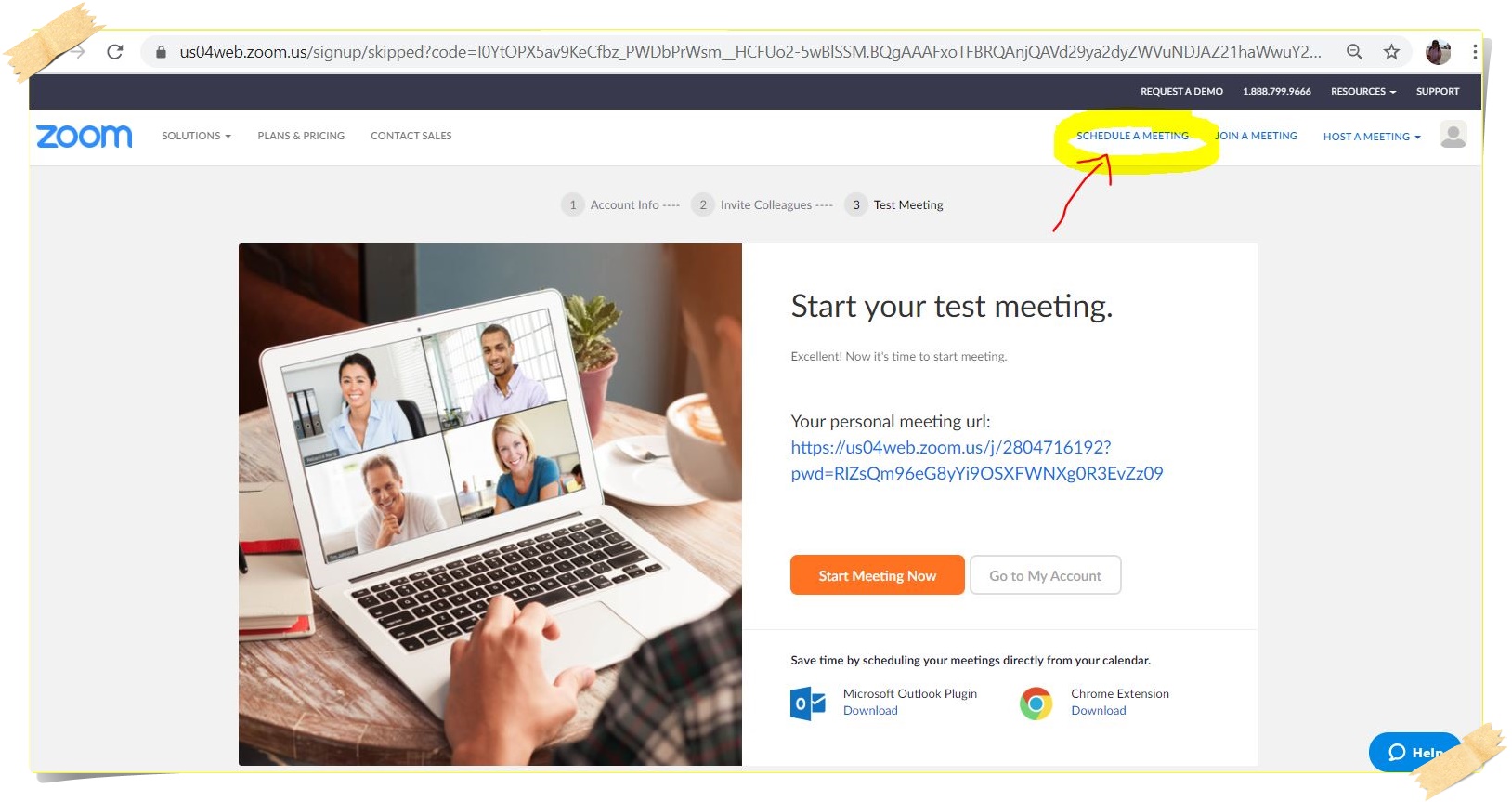
Task: Click the Chrome extension icon
Action: (1036, 703)
